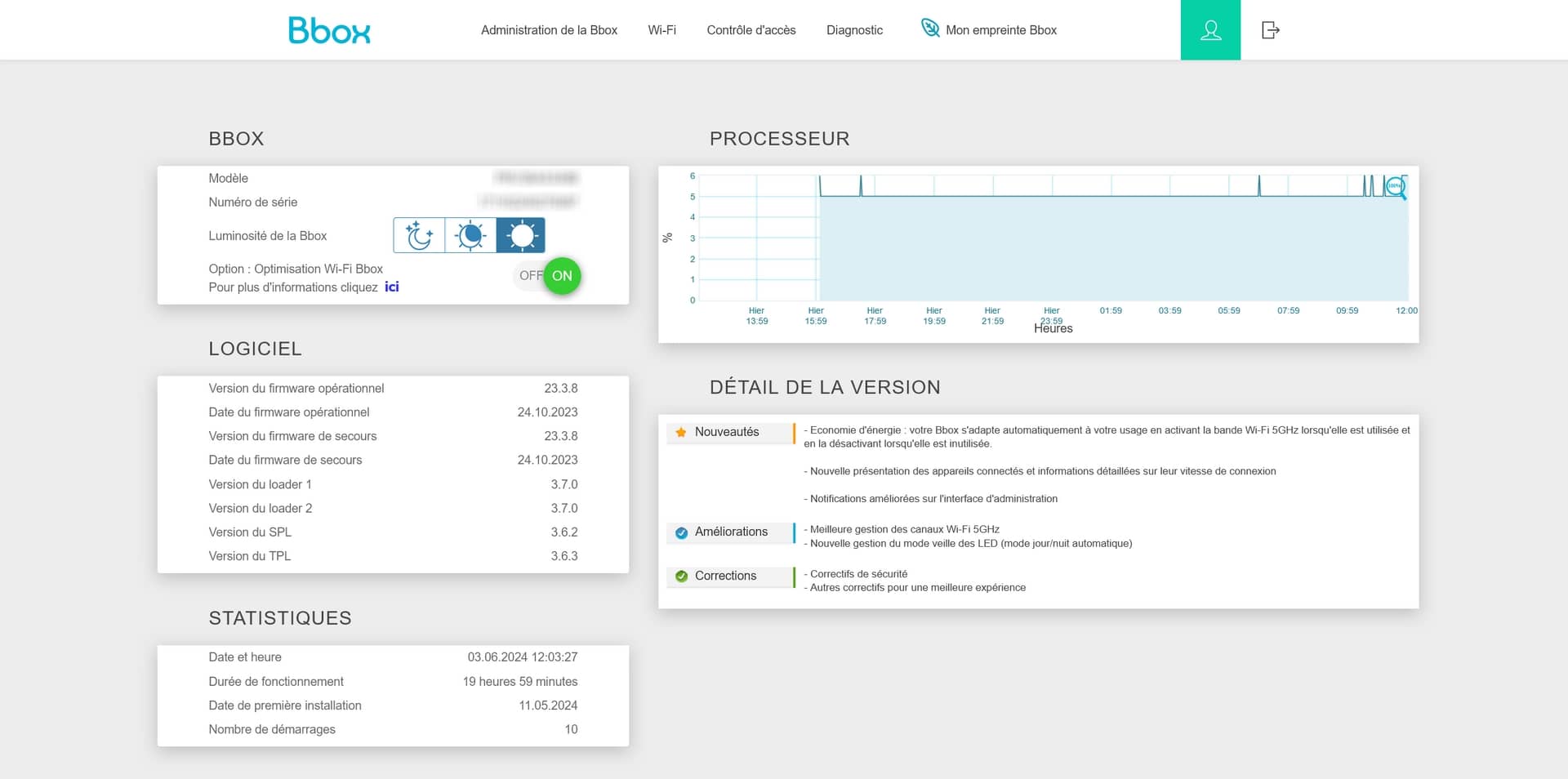This screenshot has width=1568, height=779.
Task: Open the Contrôle d'accès menu
Action: pos(751,30)
